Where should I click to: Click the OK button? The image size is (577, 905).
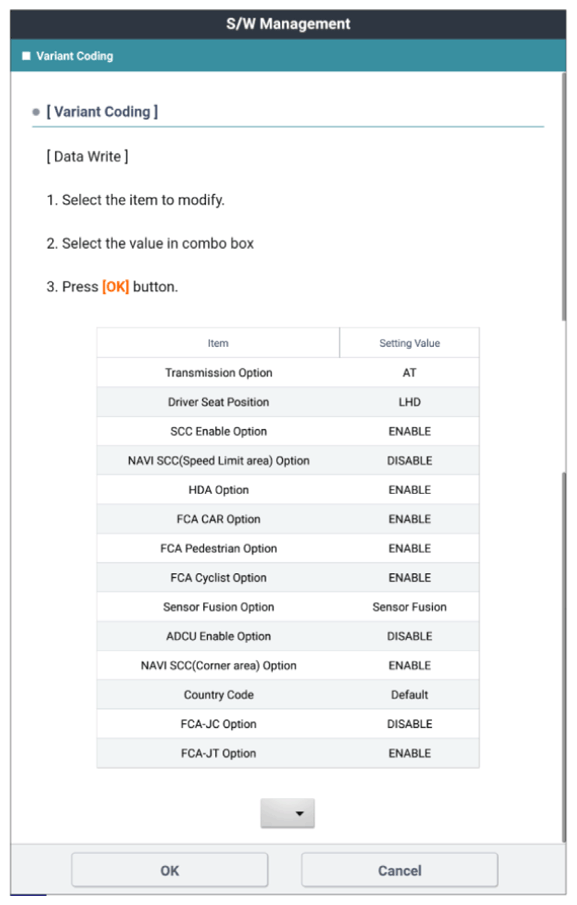point(170,870)
